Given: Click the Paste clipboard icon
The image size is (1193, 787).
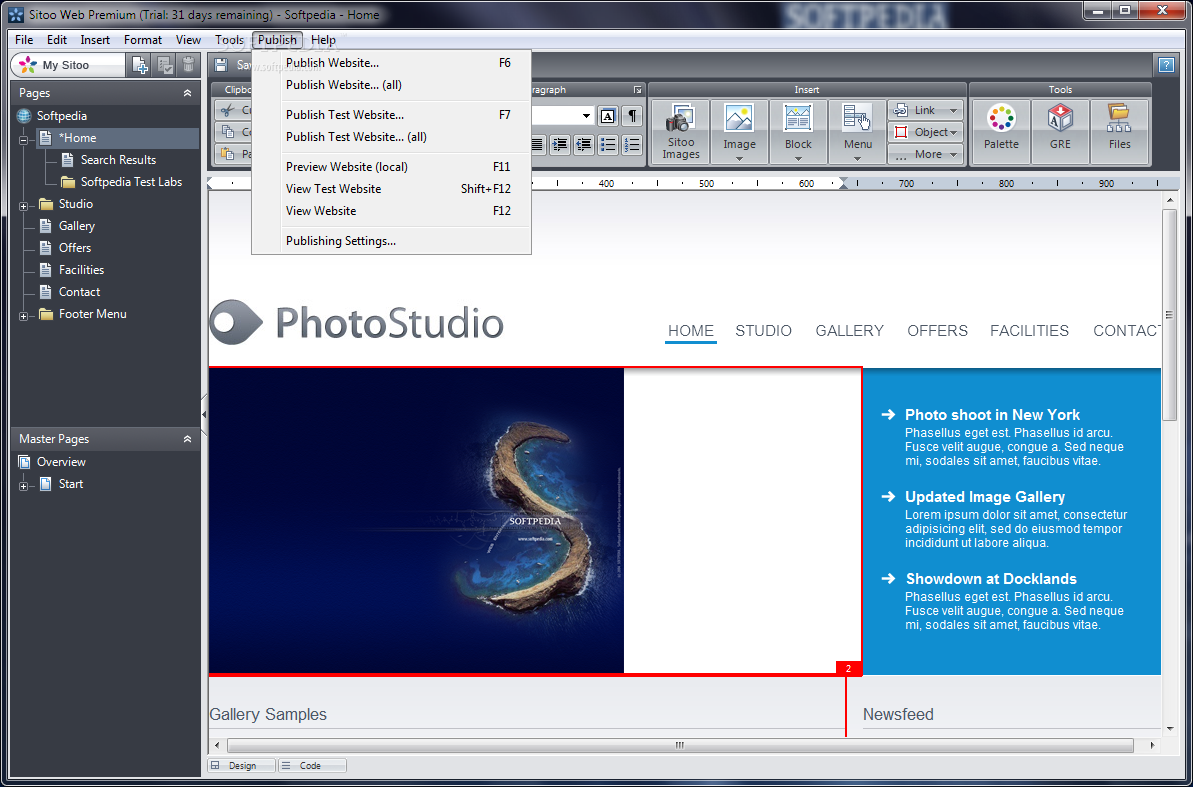Looking at the screenshot, I should [x=227, y=154].
